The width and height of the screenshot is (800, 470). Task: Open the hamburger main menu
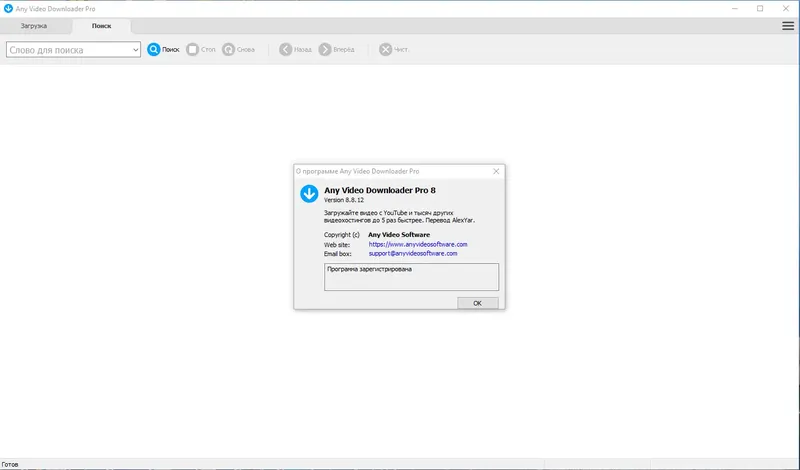pyautogui.click(x=788, y=26)
